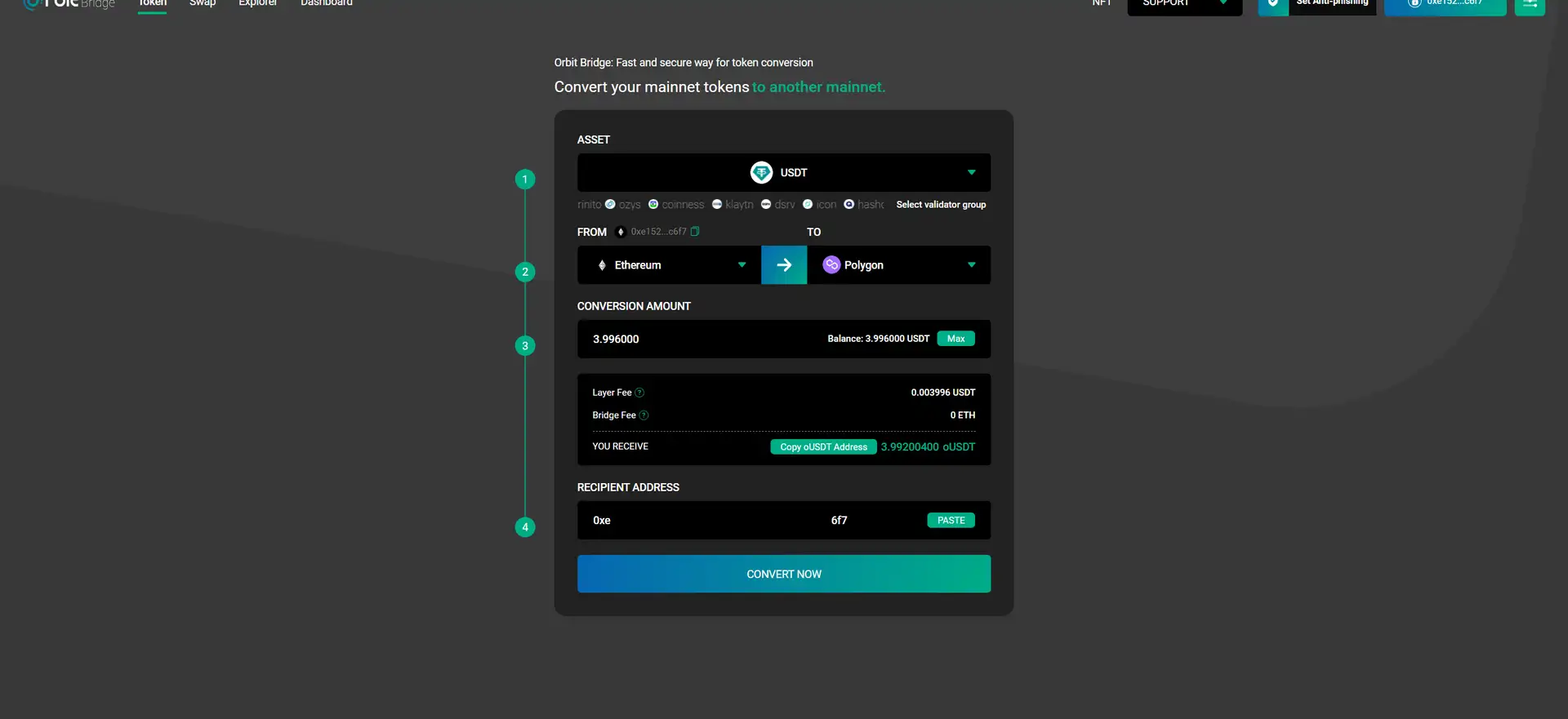Open the Dashboard tab
The image size is (1568, 719).
pos(326,4)
